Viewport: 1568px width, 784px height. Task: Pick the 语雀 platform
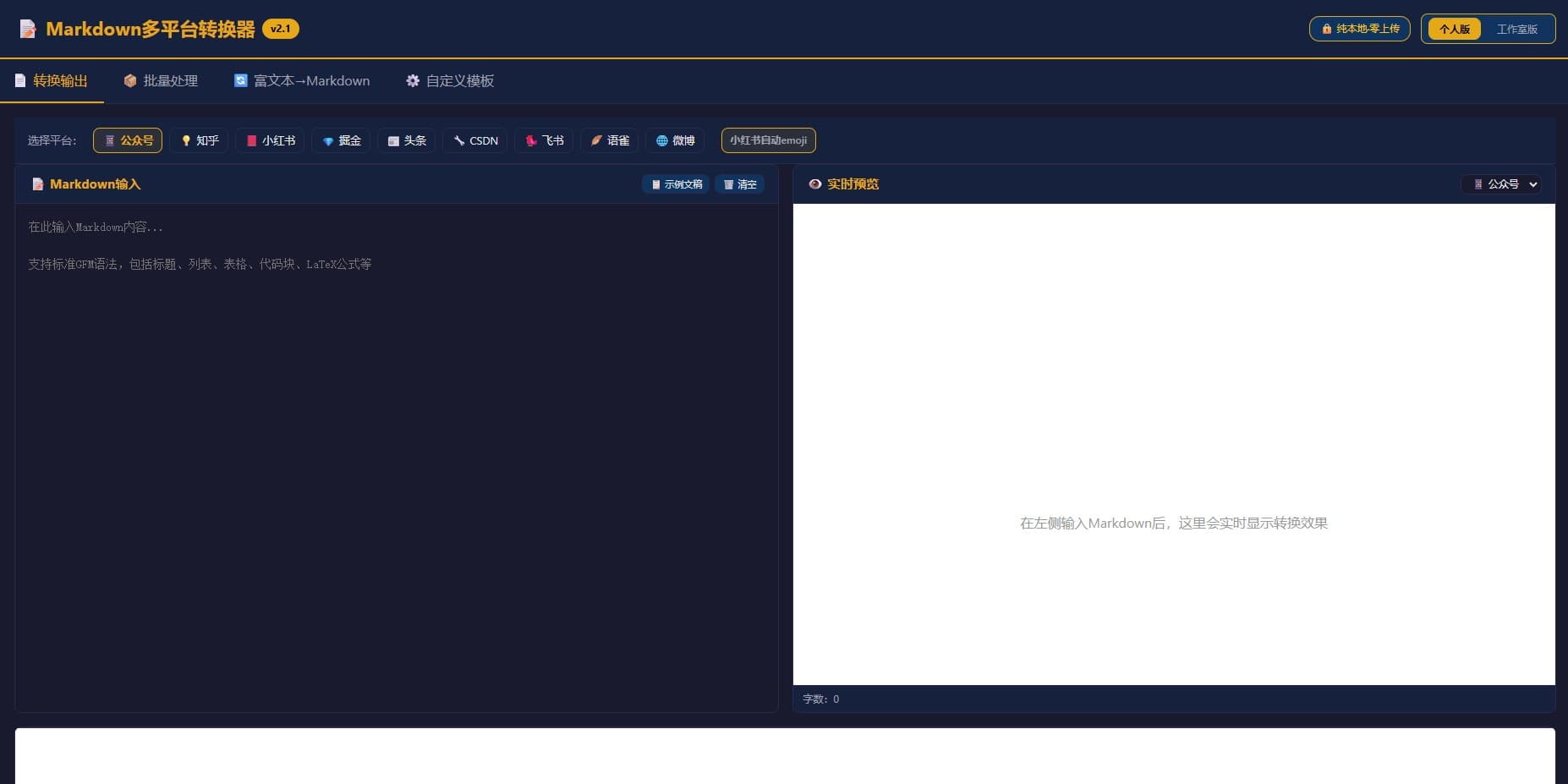[x=610, y=140]
